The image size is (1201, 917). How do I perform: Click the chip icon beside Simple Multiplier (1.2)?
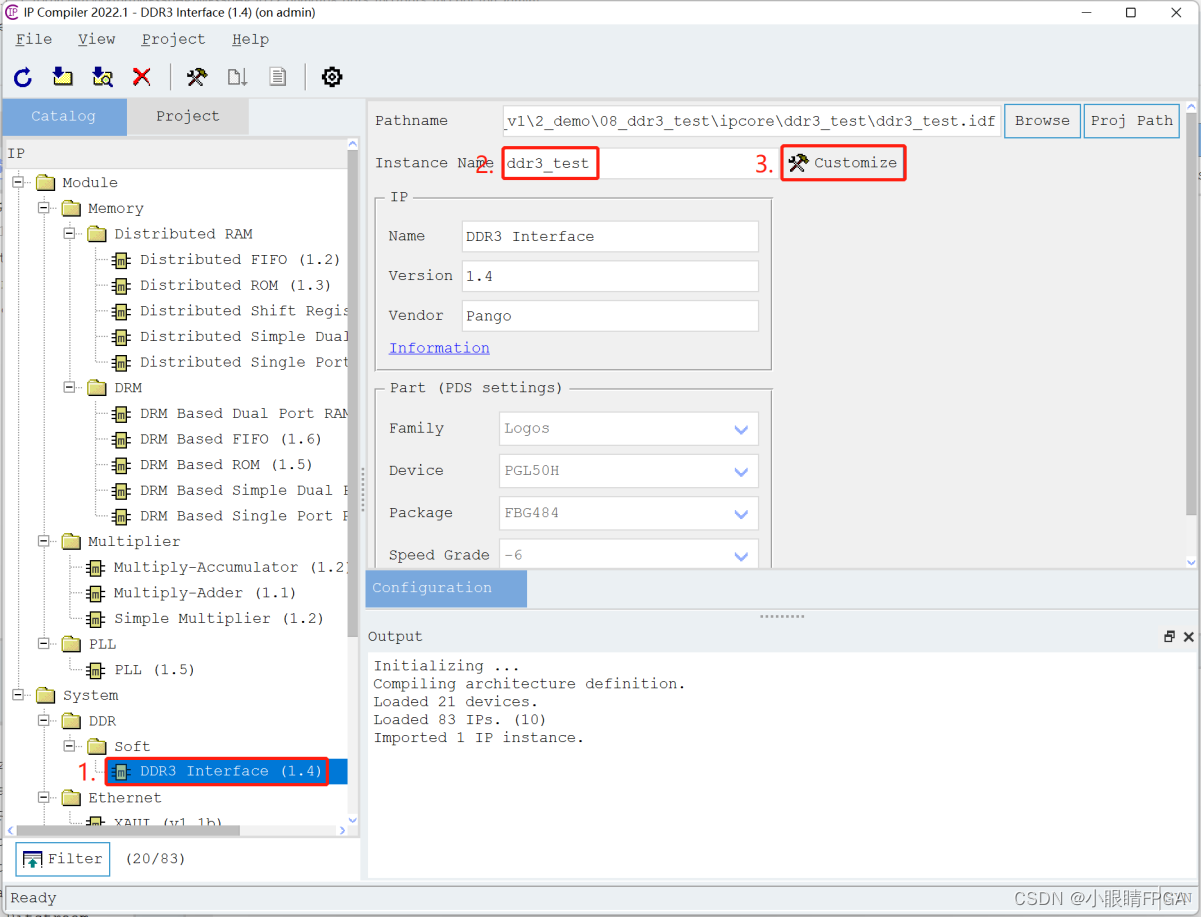click(96, 619)
